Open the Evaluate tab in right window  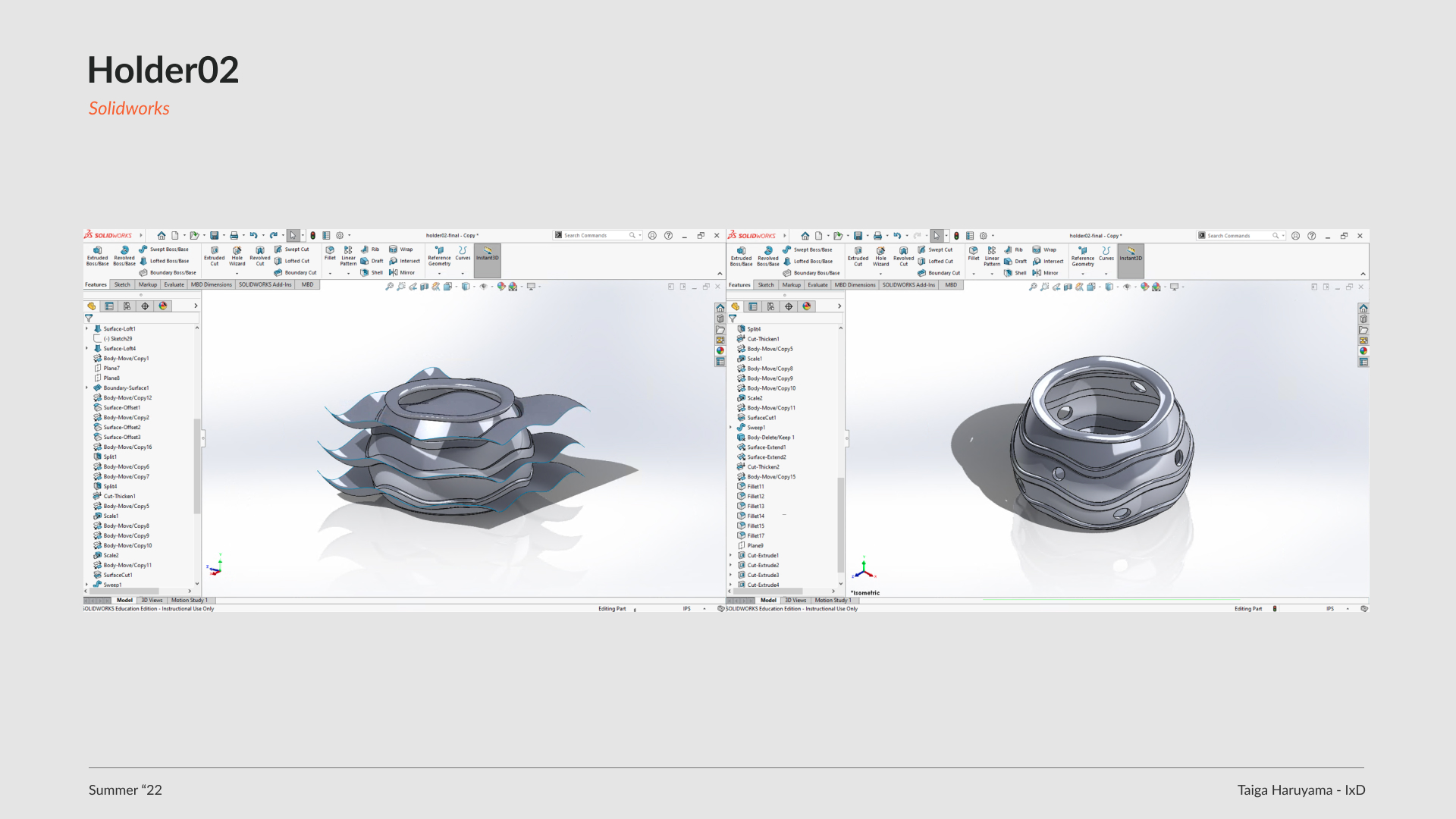click(817, 285)
